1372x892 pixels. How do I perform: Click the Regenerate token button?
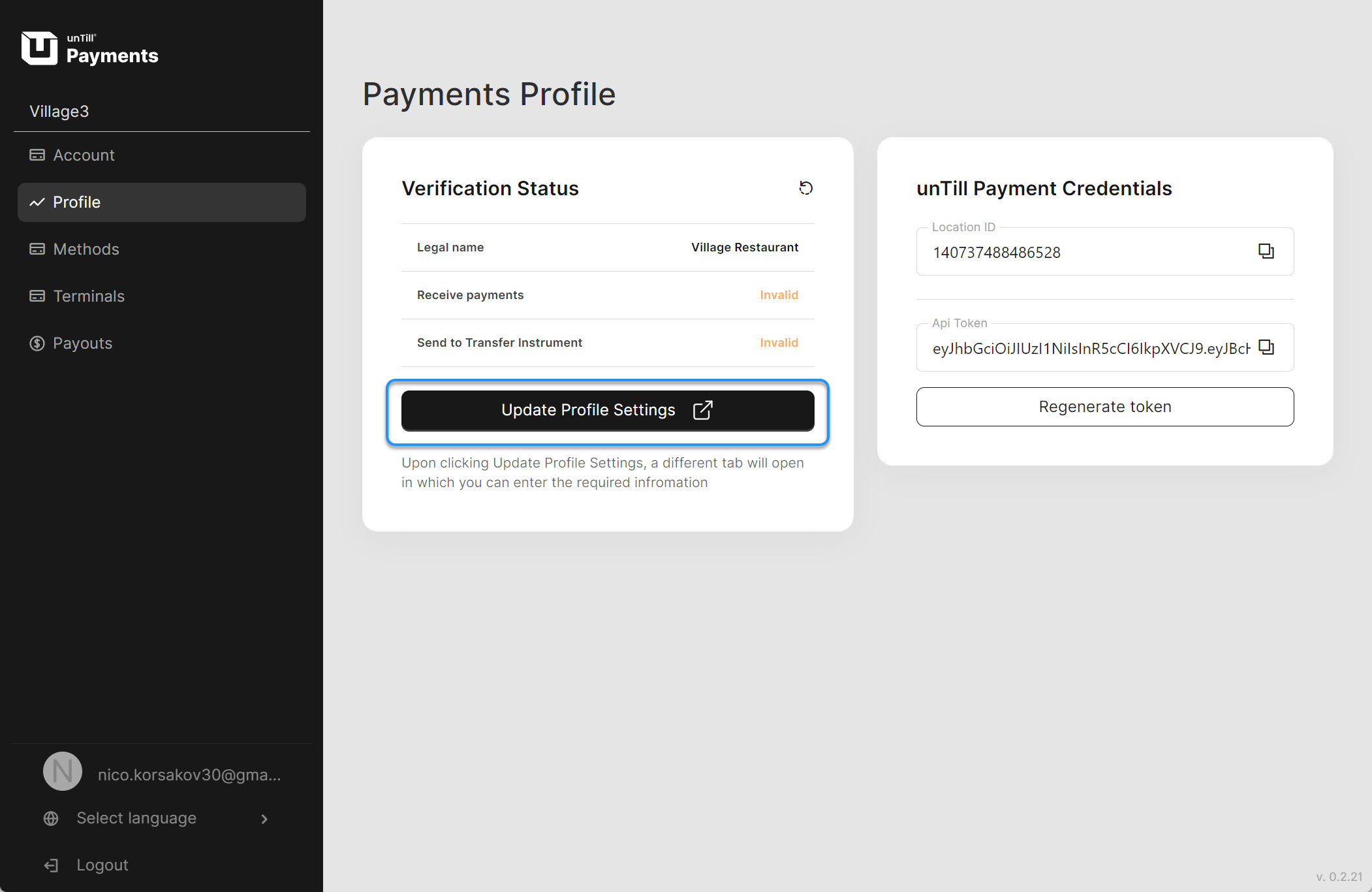(x=1104, y=407)
